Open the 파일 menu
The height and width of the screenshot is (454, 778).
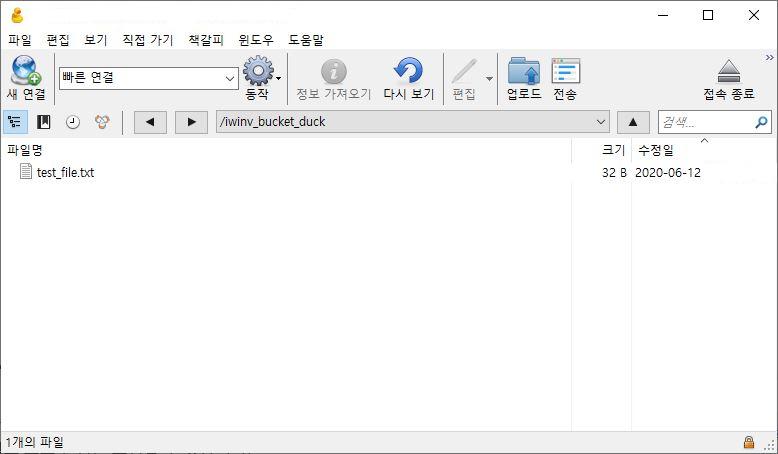[x=20, y=40]
